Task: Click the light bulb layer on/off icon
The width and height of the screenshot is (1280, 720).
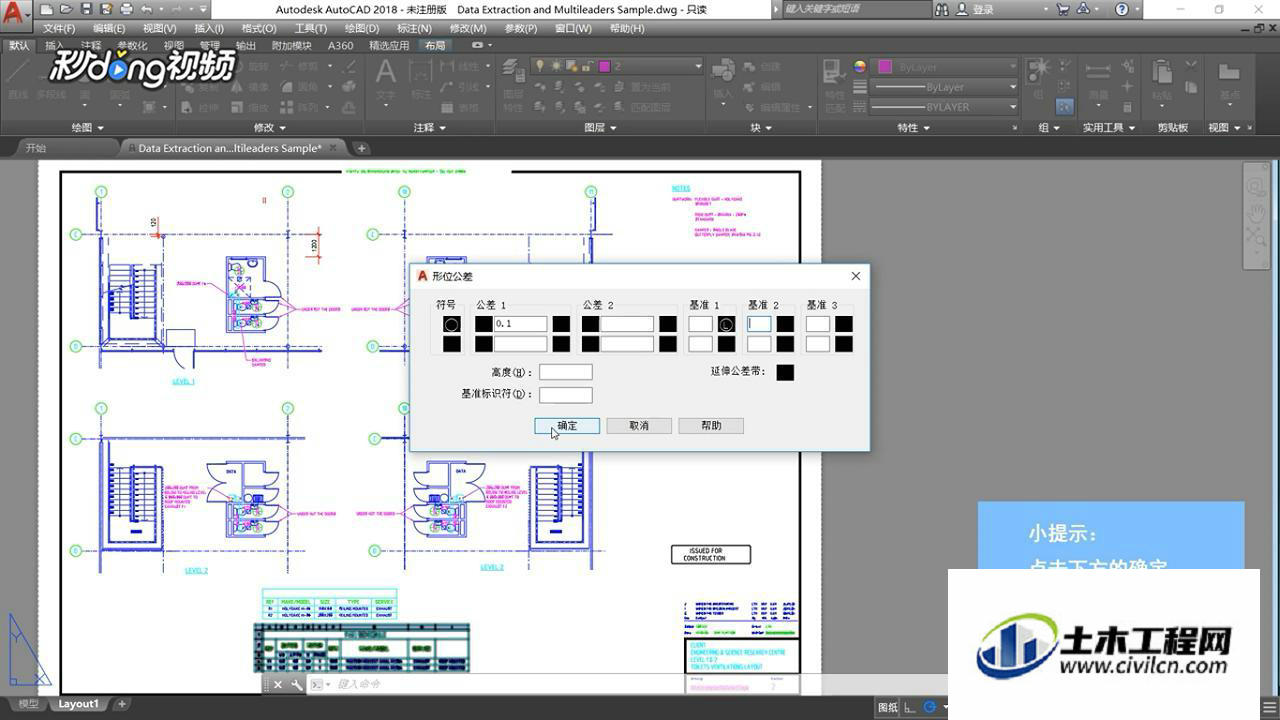Action: tap(541, 66)
